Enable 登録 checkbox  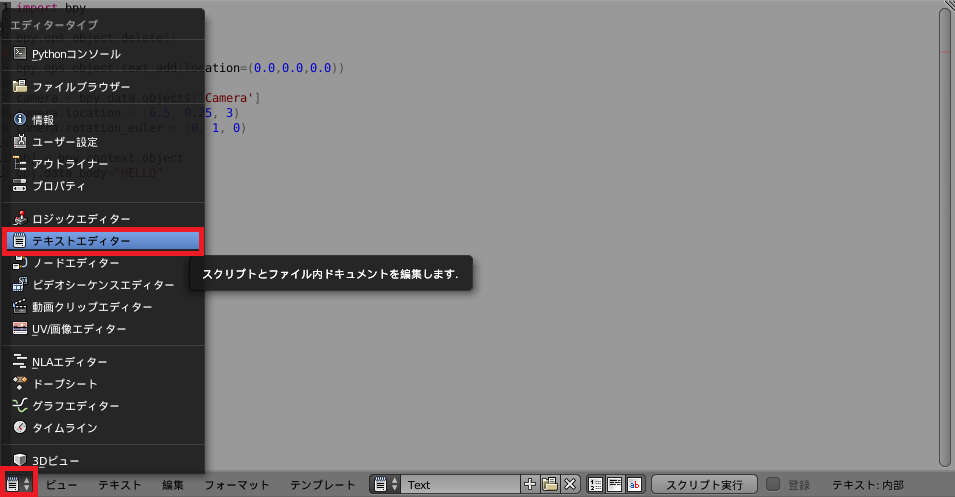(x=773, y=484)
